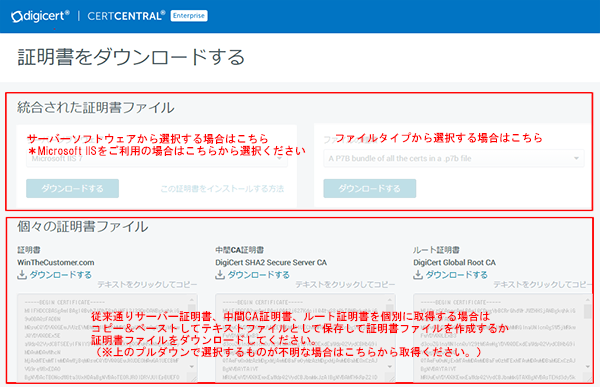Click the CERTCENTRAL title in the header
This screenshot has width=600, height=387.
126,16
